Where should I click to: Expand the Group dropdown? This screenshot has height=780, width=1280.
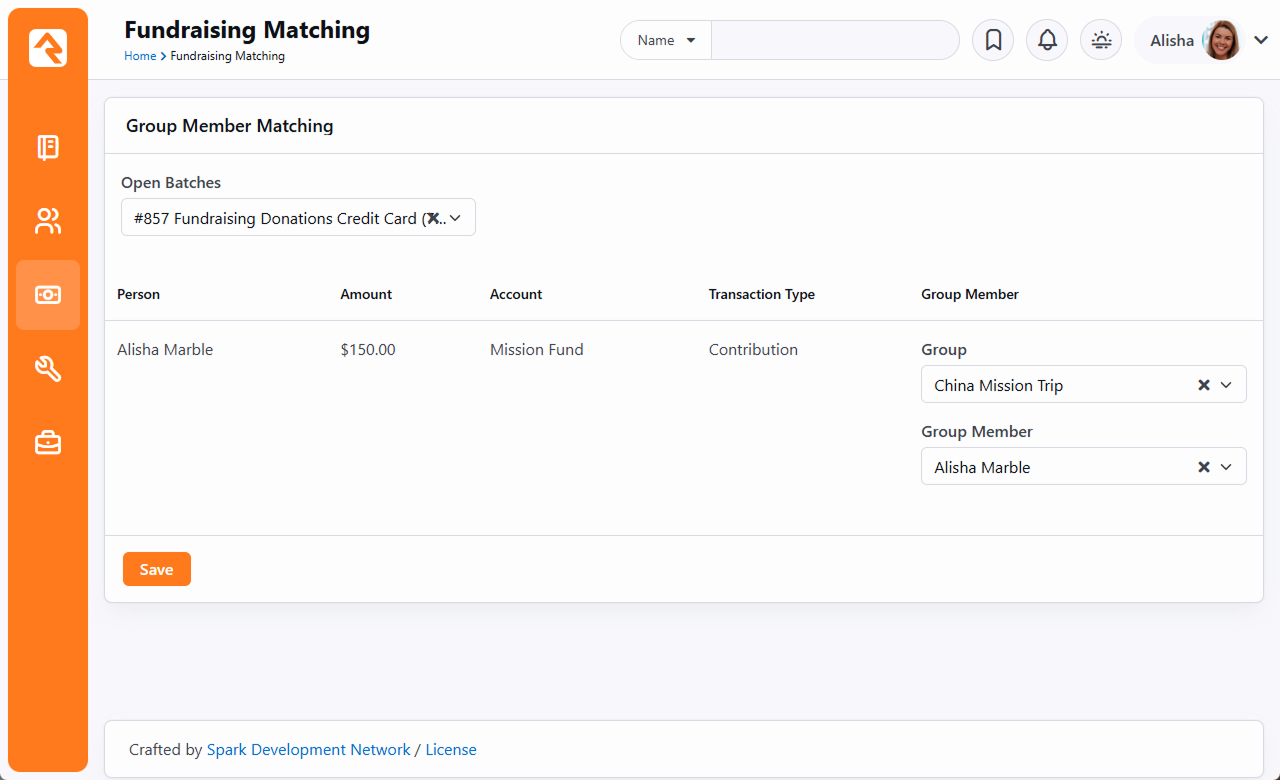1227,385
